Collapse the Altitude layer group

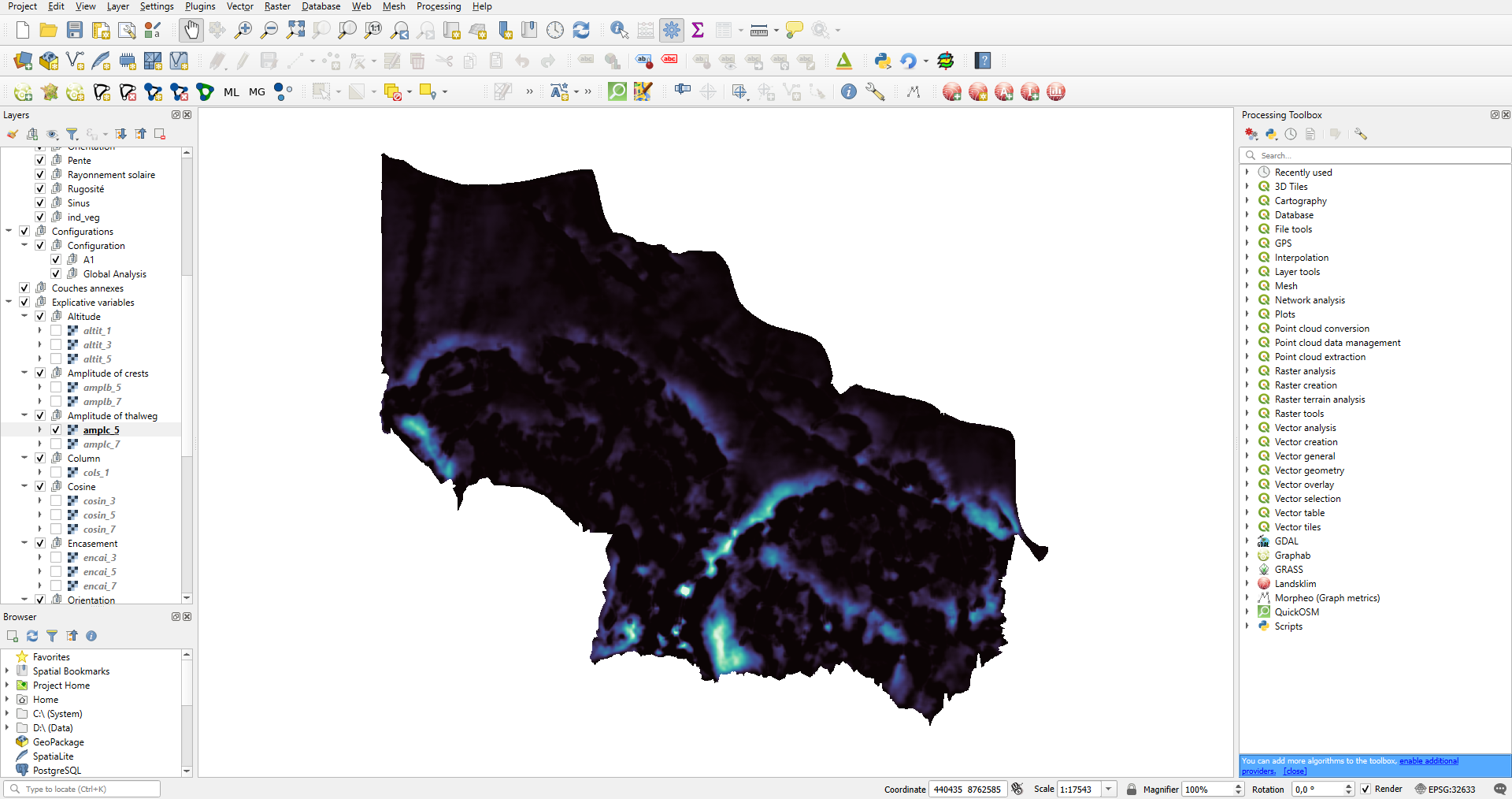click(x=24, y=317)
